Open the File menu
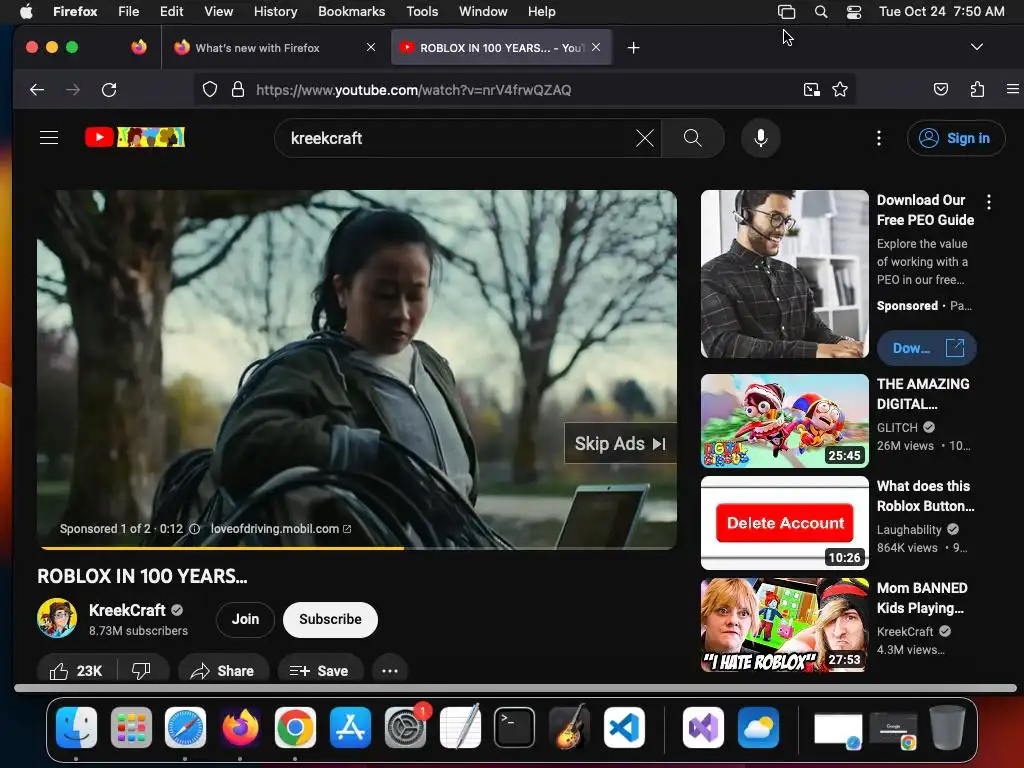Screen dimensions: 1024x768 [x=128, y=11]
